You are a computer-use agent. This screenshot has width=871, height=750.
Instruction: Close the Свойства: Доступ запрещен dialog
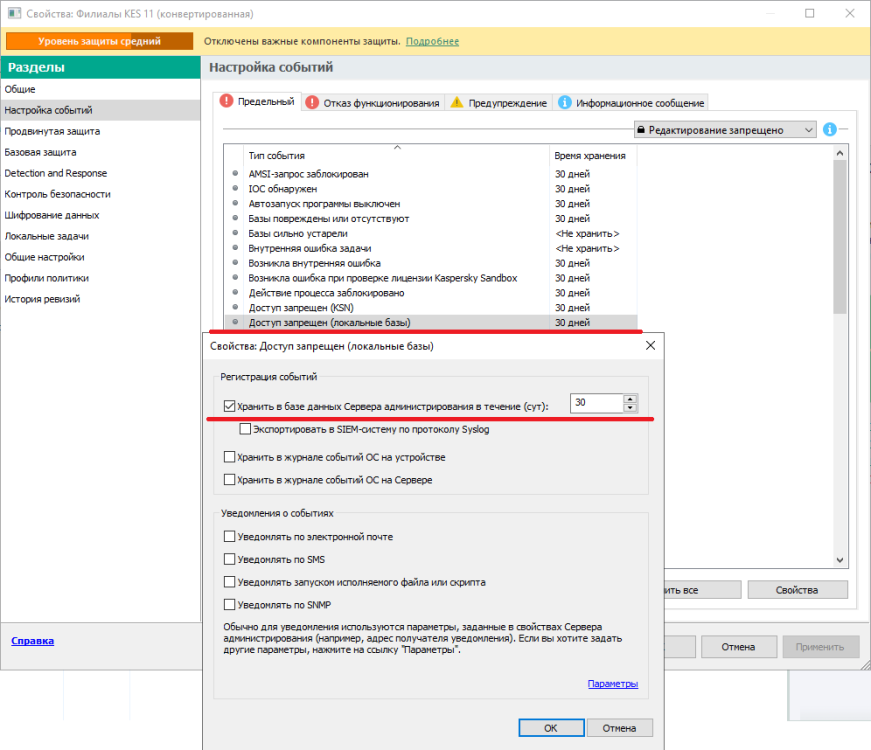pyautogui.click(x=650, y=346)
